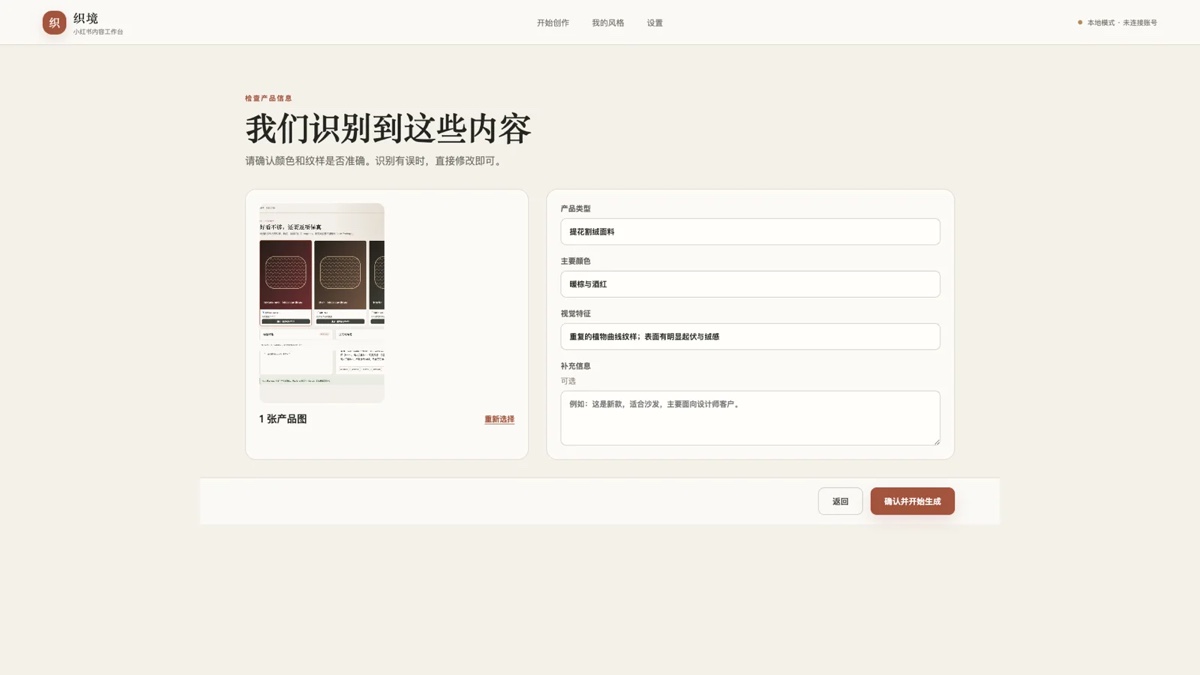Click the 本地模式 · 未连接账号 status indicator
Viewport: 1200px width, 675px height.
[1117, 23]
